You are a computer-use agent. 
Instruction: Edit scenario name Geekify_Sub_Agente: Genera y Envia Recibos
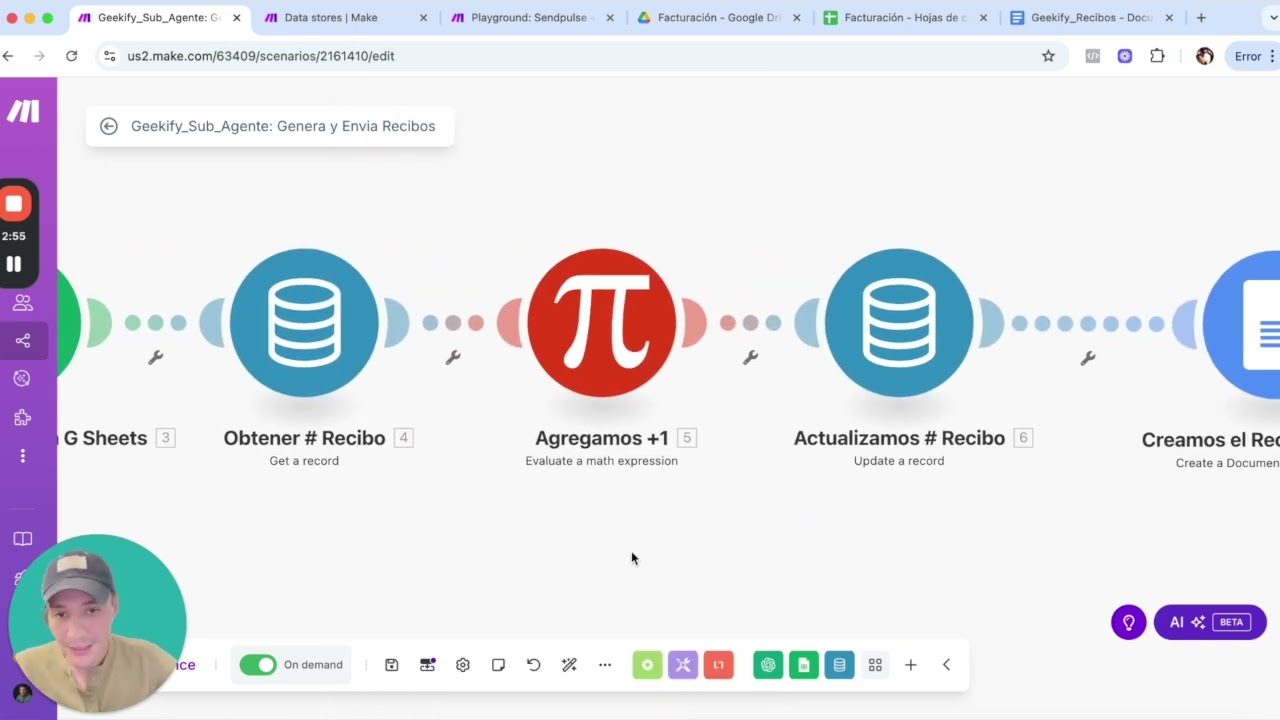click(283, 126)
